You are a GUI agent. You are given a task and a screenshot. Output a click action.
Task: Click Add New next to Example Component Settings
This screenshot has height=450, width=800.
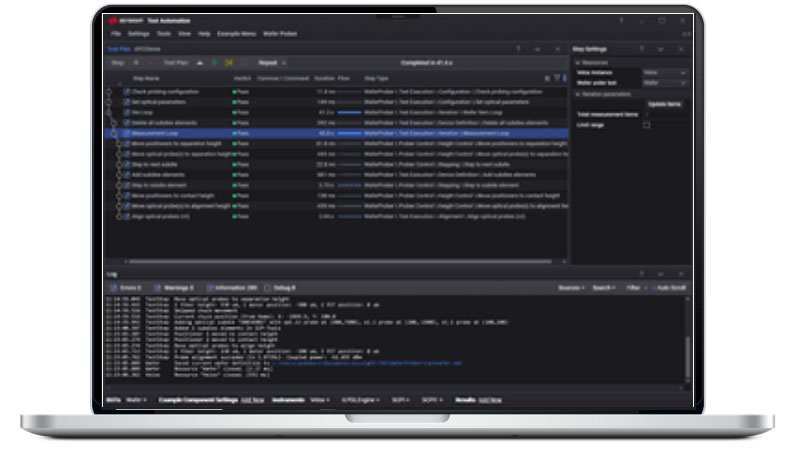click(x=252, y=400)
